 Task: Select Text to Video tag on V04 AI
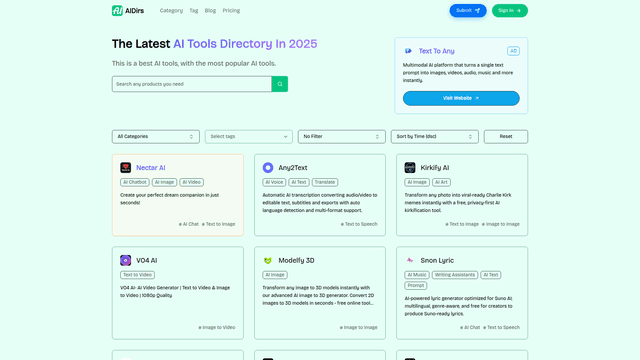[138, 275]
